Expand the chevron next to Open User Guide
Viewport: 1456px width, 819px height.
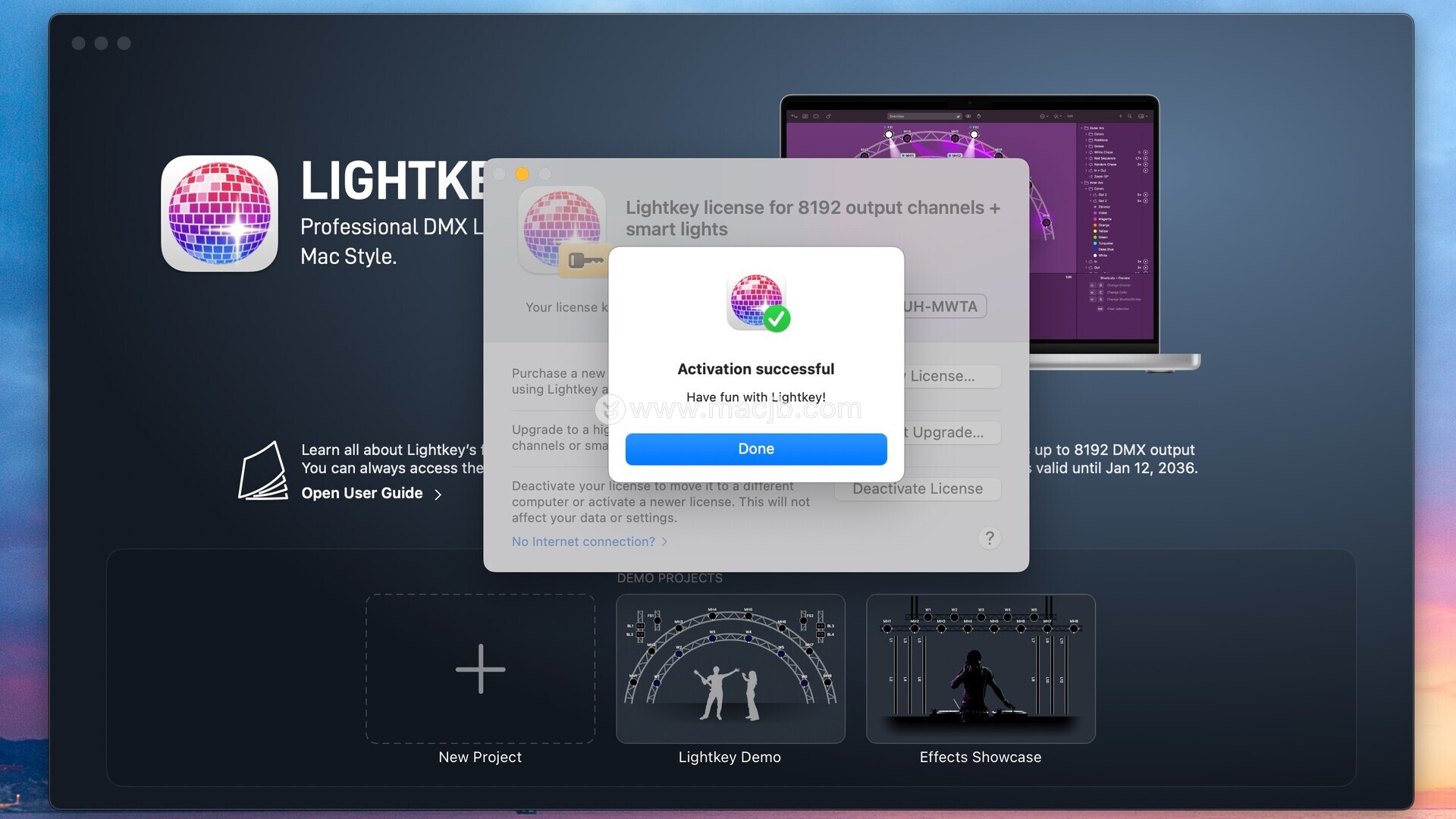(x=438, y=494)
